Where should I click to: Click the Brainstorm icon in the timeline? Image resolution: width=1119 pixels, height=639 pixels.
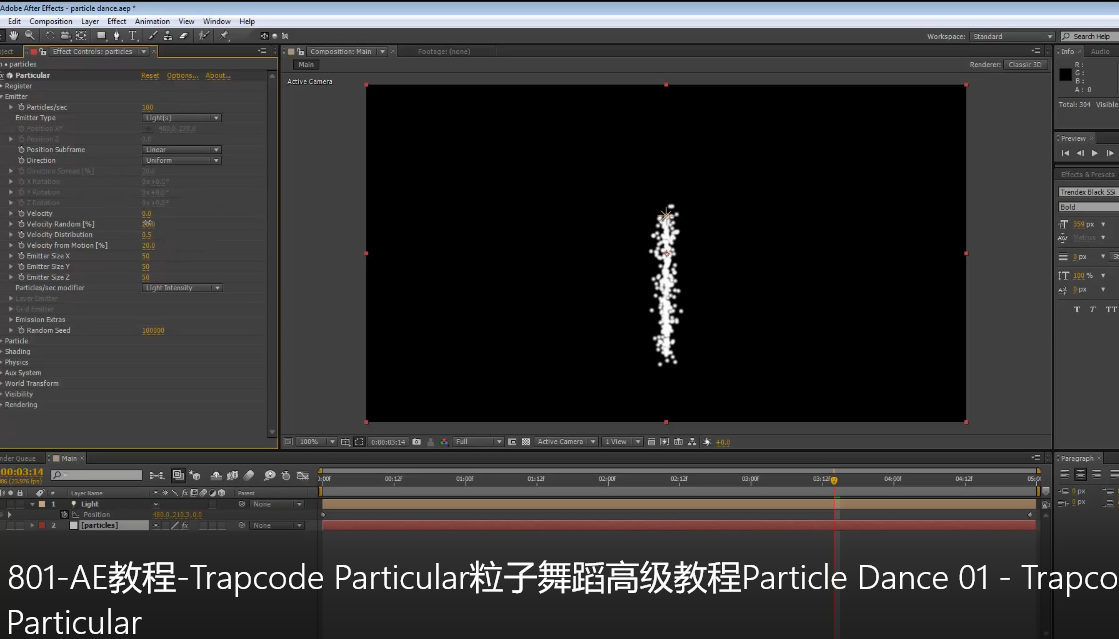269,476
